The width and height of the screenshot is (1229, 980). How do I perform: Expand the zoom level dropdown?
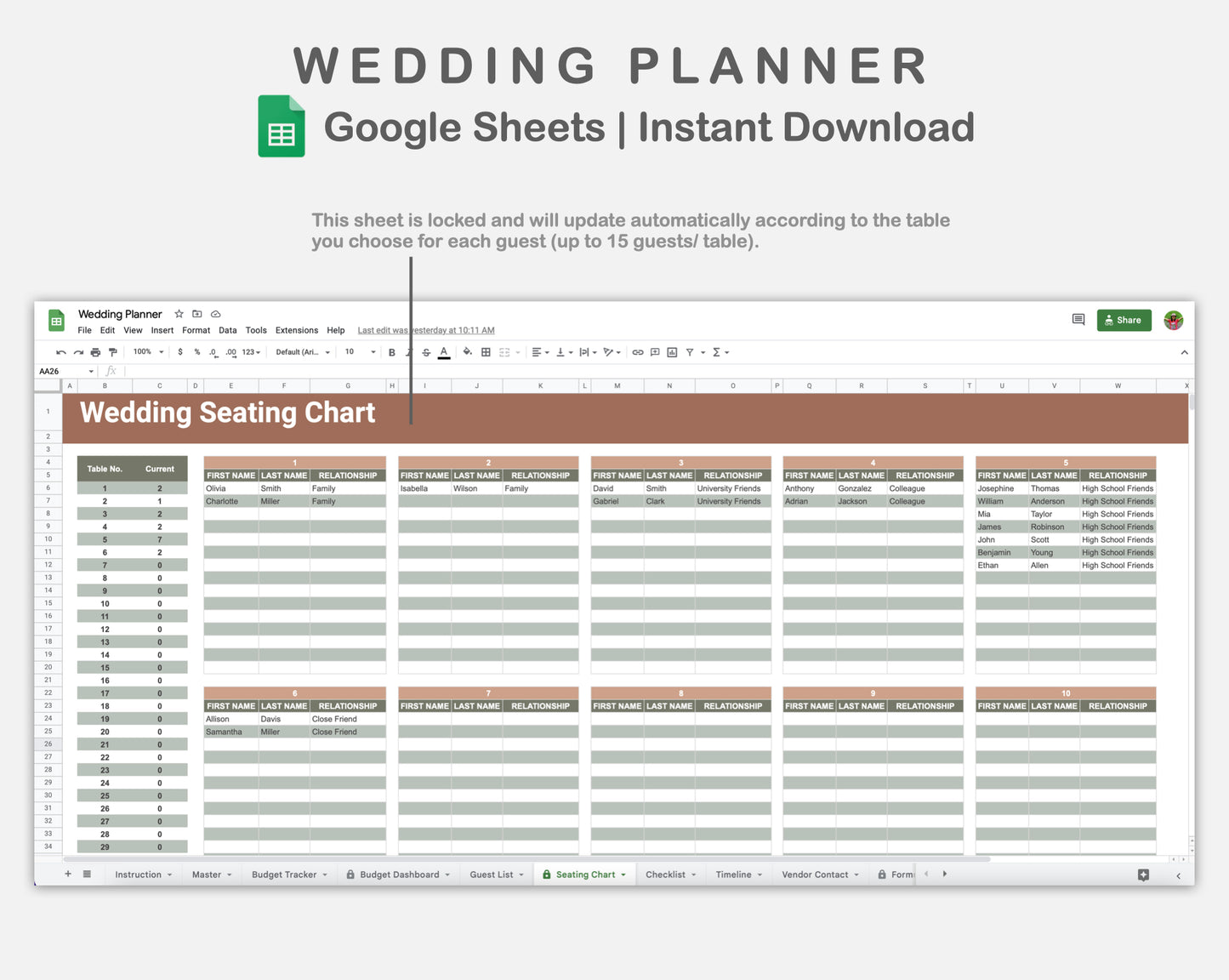(147, 351)
